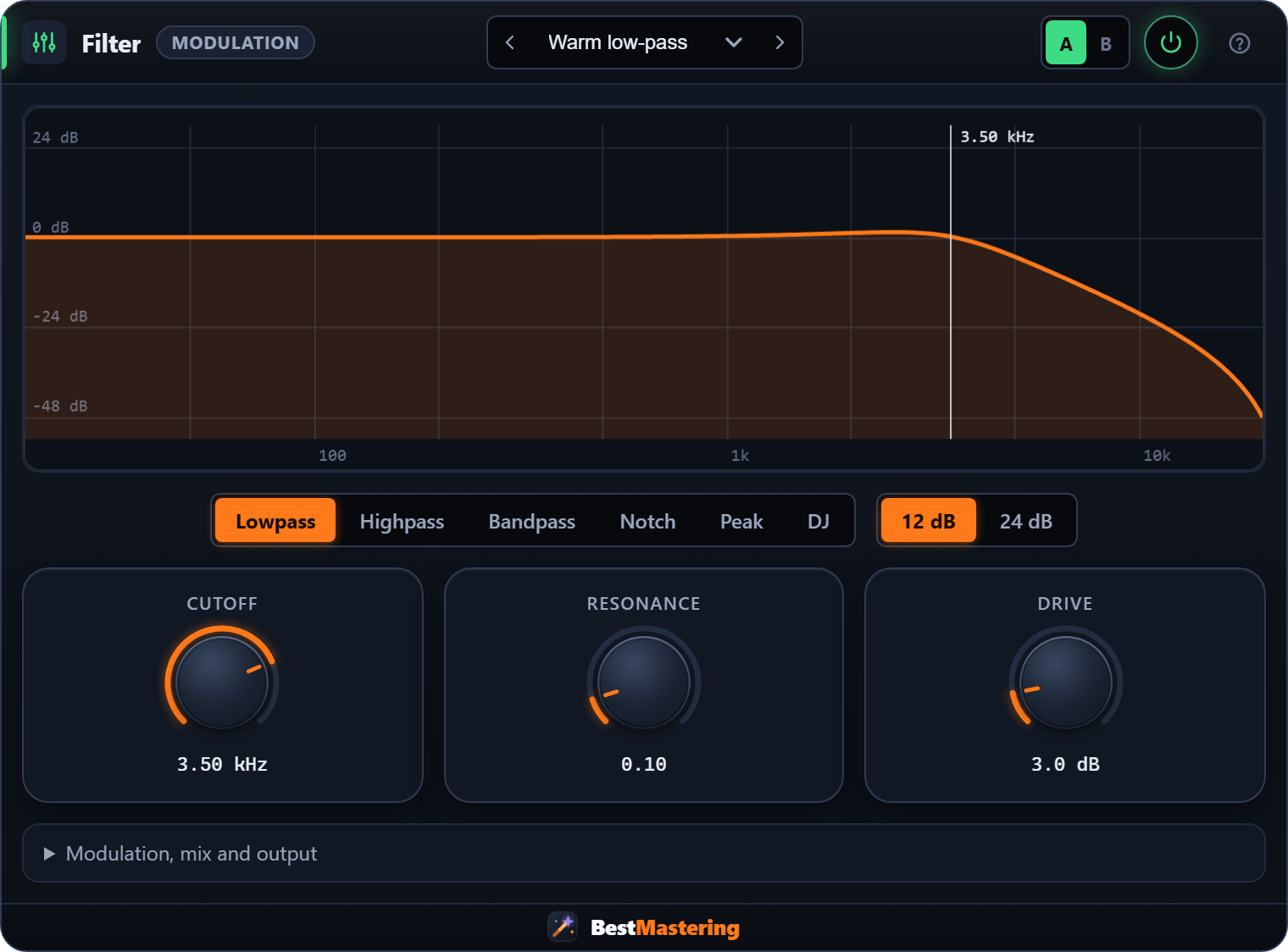Click the Drive knob
The width and height of the screenshot is (1288, 952).
(1065, 682)
